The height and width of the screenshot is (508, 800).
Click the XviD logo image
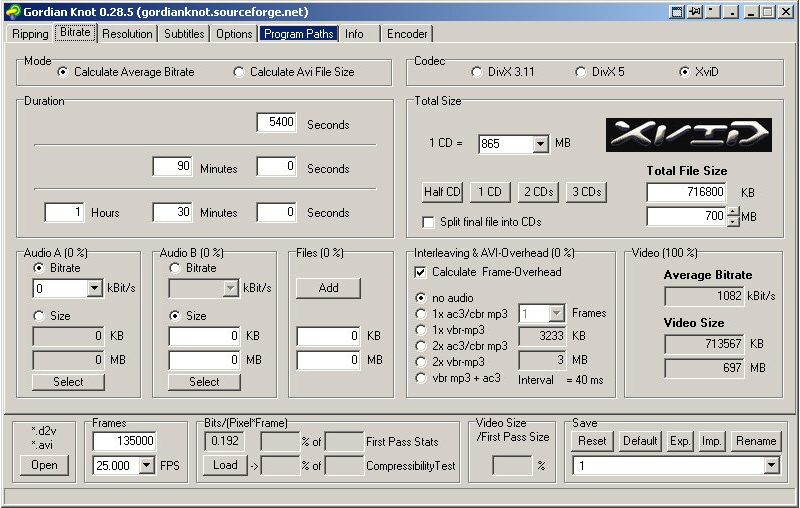click(688, 135)
